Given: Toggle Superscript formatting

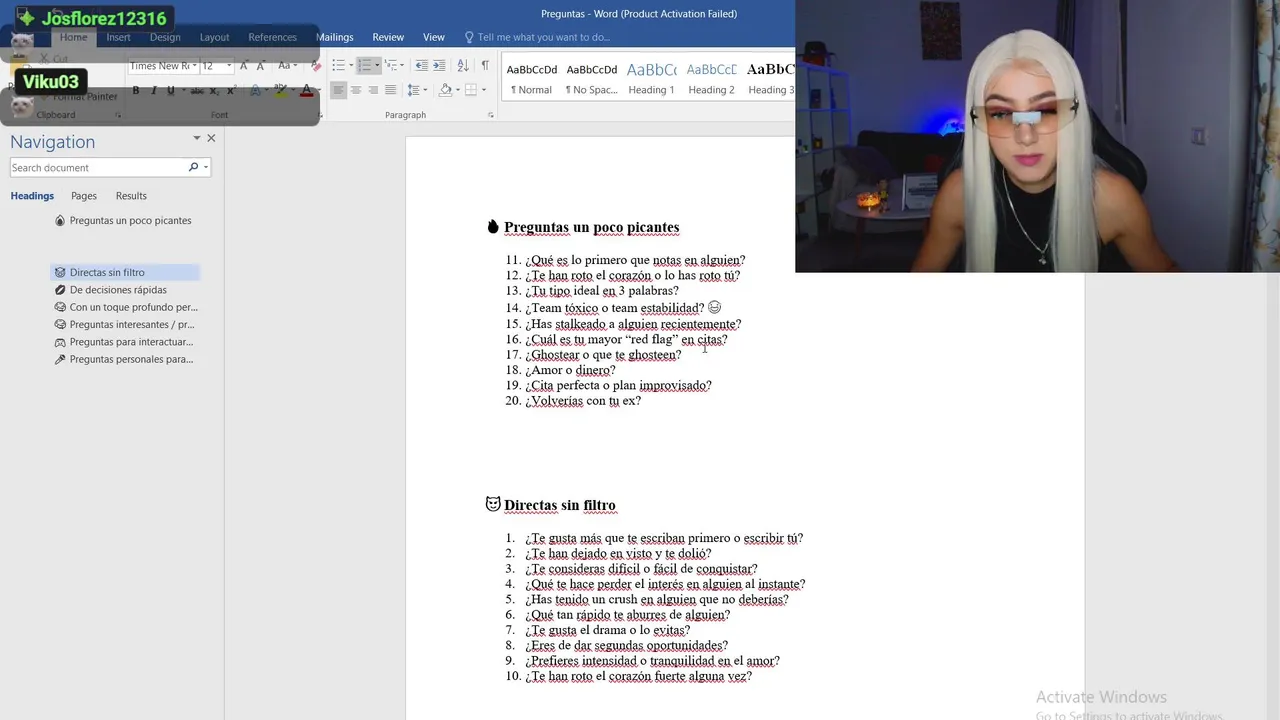Looking at the screenshot, I should click(x=231, y=90).
